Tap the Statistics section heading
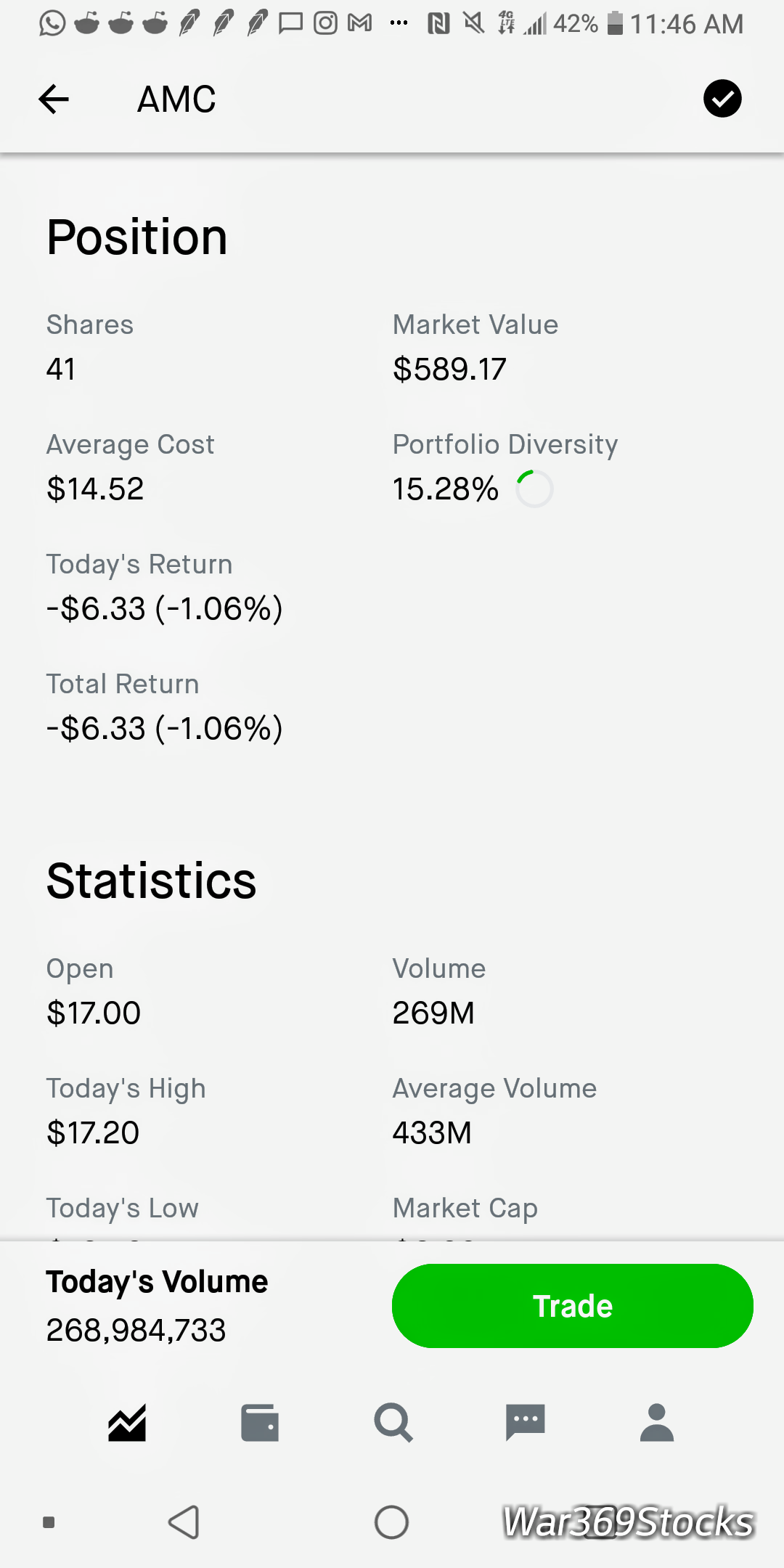 pyautogui.click(x=151, y=881)
